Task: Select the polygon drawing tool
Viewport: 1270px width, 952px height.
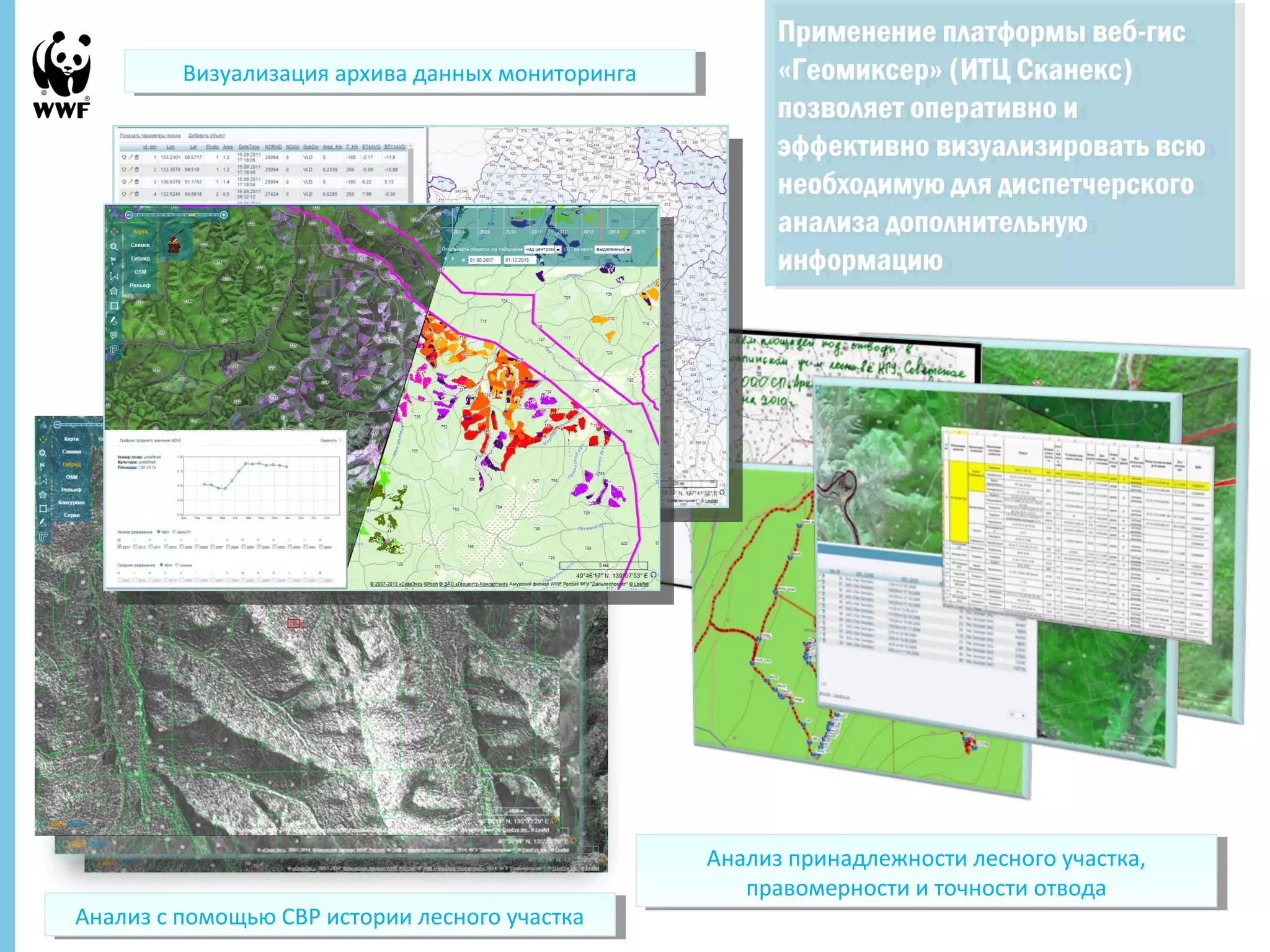Action: click(114, 291)
